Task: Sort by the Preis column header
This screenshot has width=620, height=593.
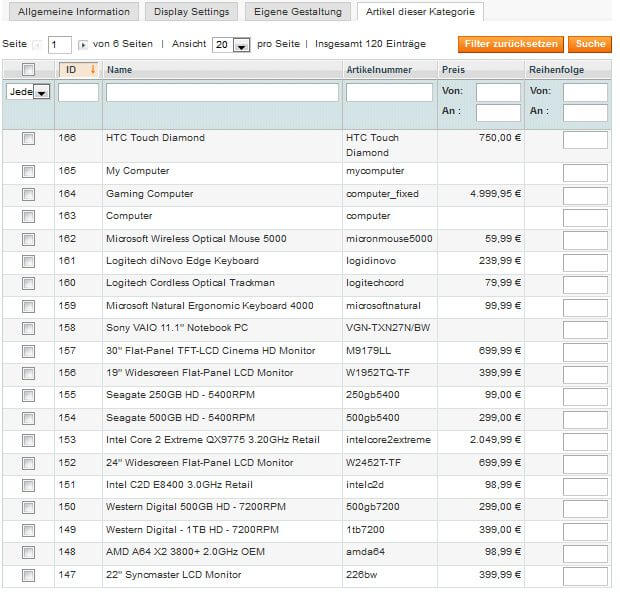Action: point(453,70)
